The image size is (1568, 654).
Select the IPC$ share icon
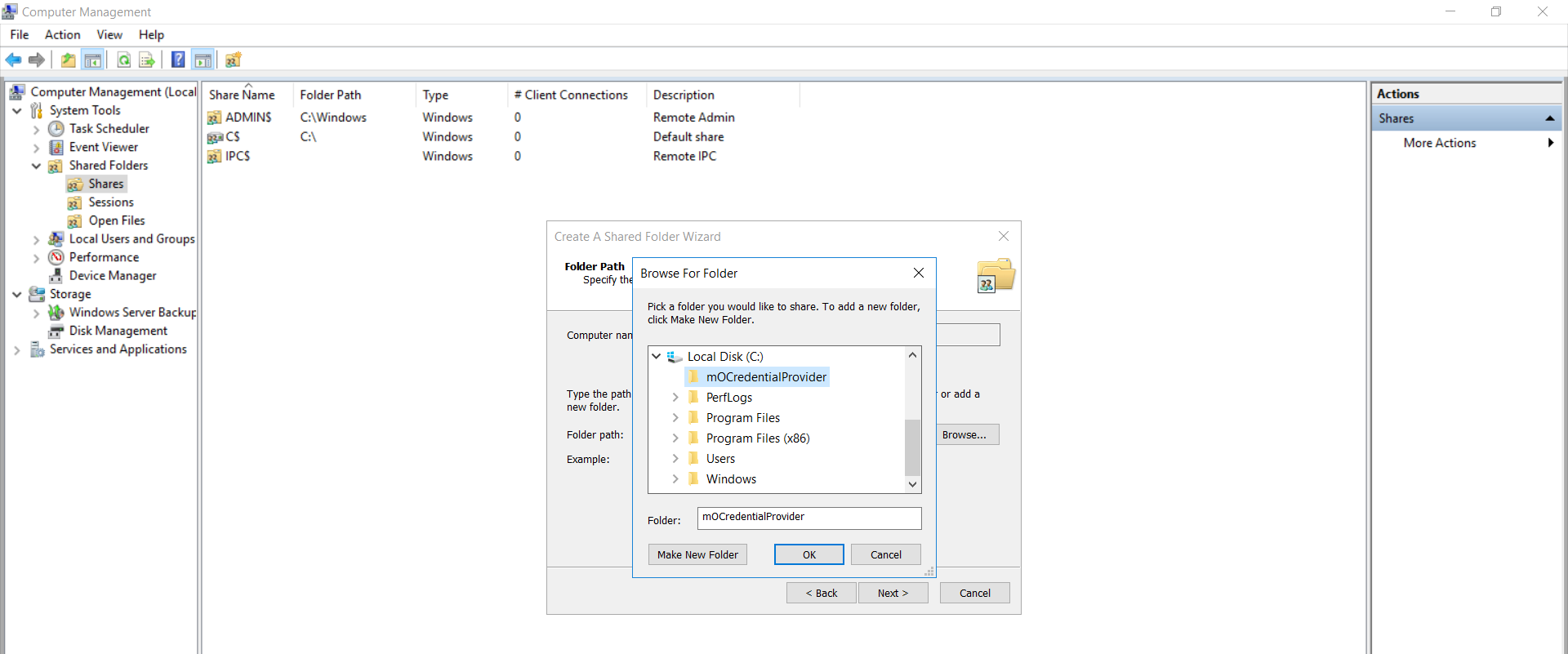tap(215, 157)
